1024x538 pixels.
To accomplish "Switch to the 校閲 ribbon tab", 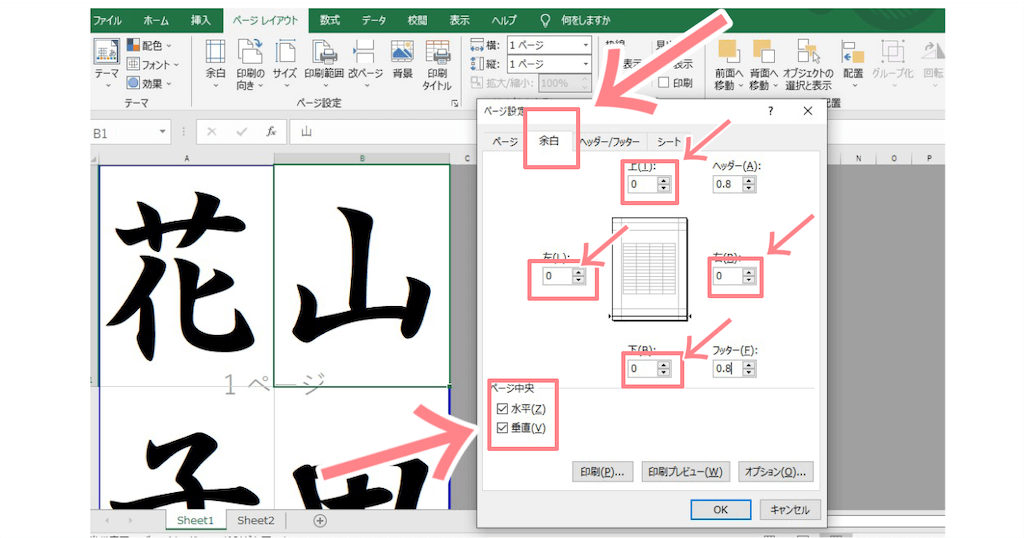I will pos(417,20).
